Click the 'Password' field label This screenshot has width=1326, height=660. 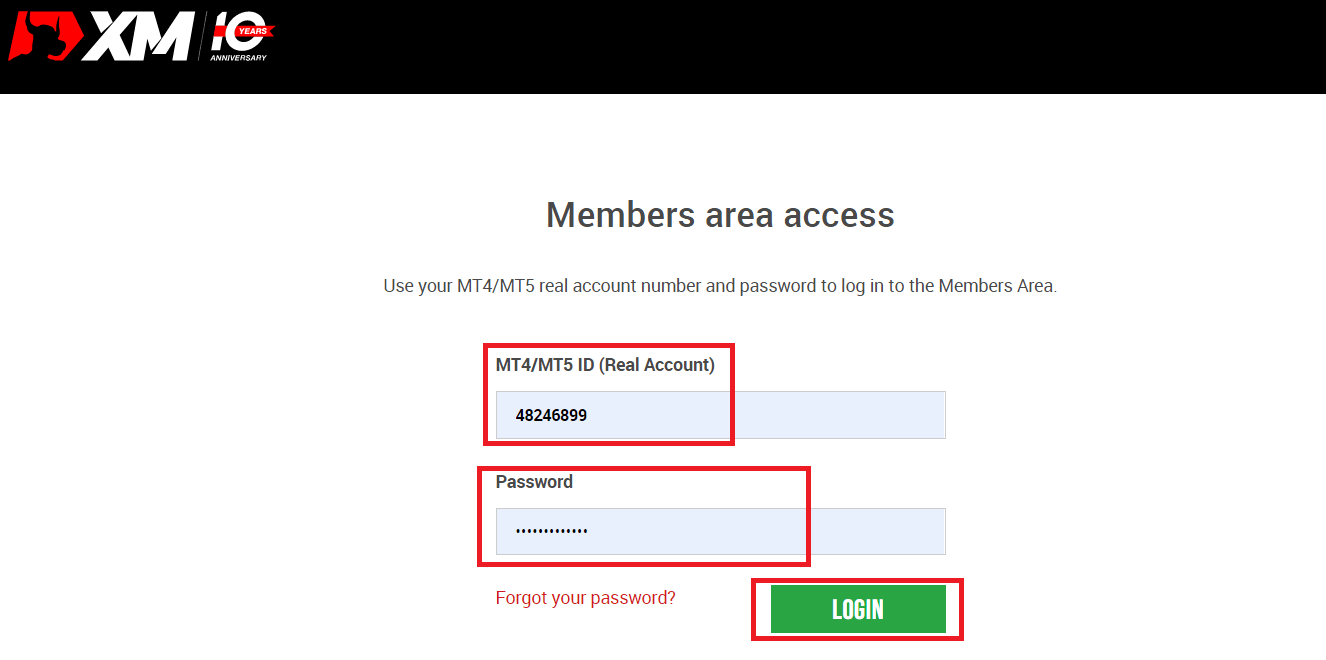534,481
